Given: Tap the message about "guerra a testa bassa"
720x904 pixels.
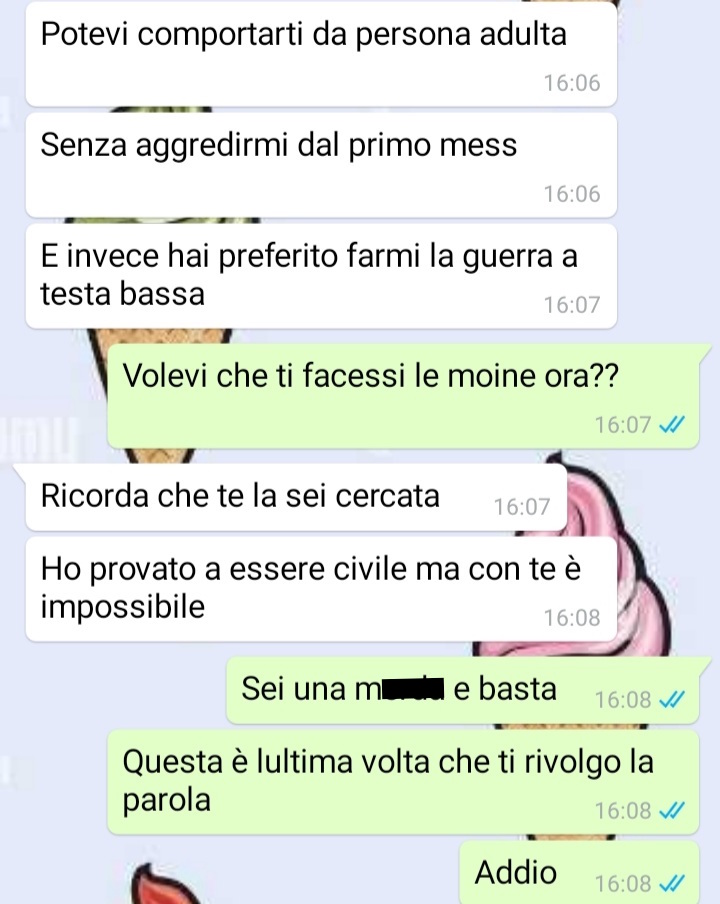Looking at the screenshot, I should (321, 276).
